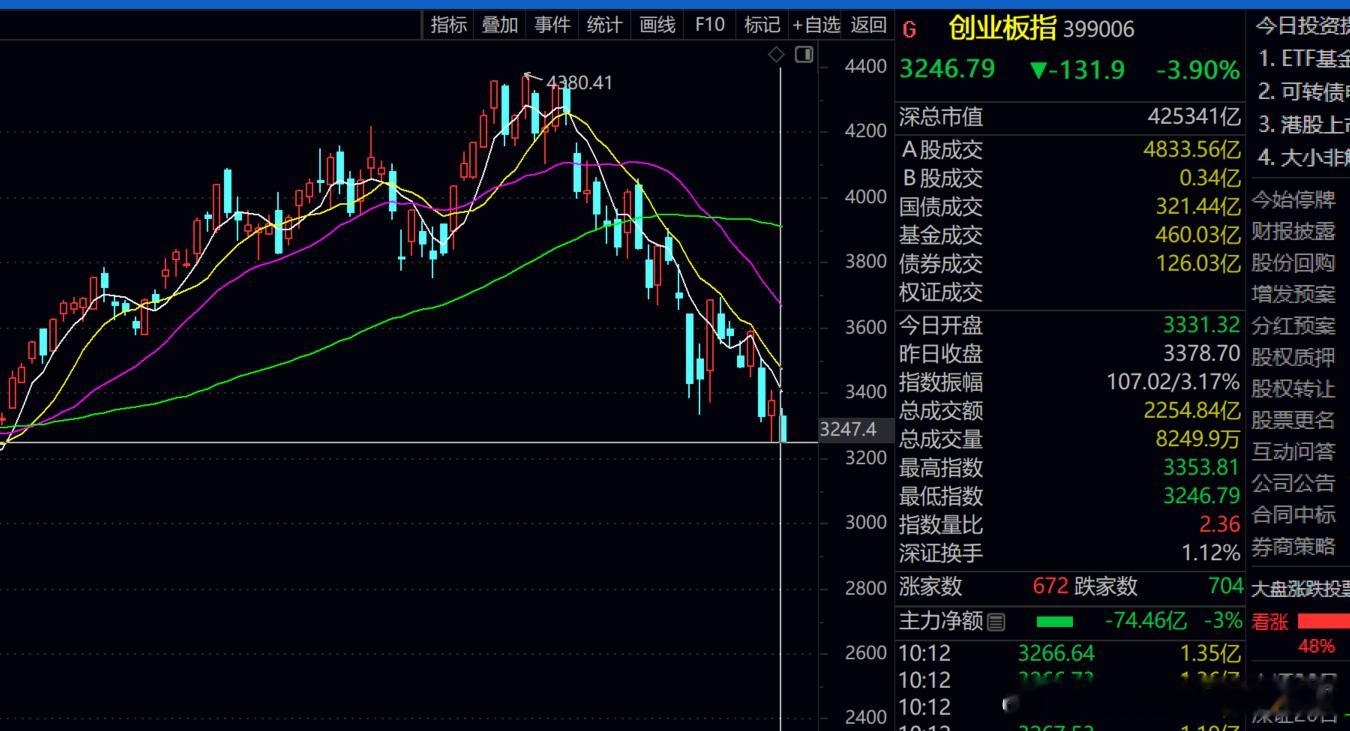
Task: Click the A股成交 value 4833.56亿
Action: pos(1192,150)
